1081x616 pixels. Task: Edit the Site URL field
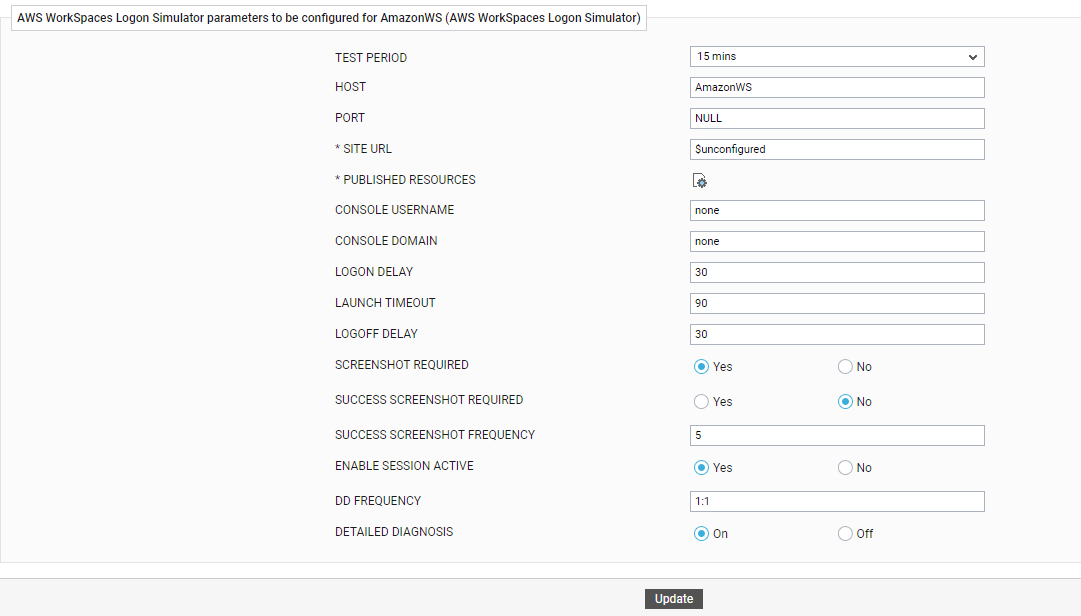(x=837, y=150)
